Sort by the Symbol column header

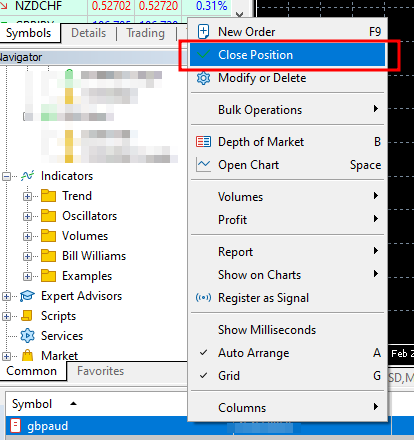32,404
